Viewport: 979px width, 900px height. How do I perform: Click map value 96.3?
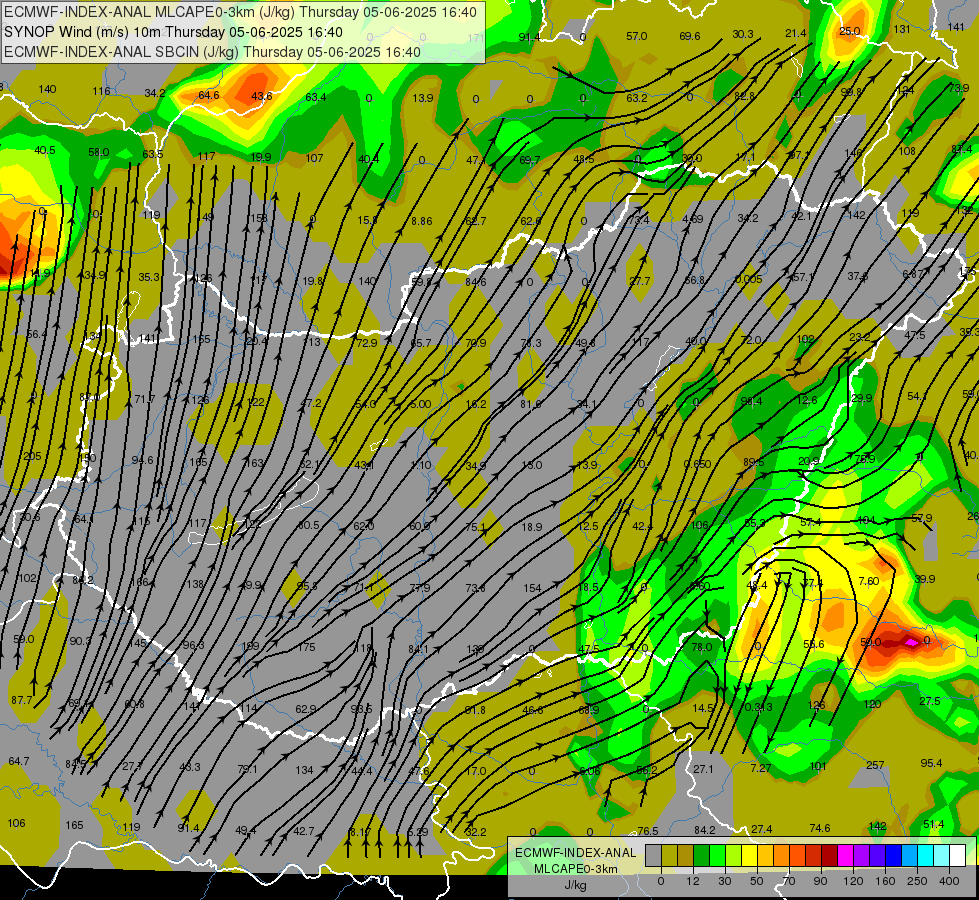(193, 645)
